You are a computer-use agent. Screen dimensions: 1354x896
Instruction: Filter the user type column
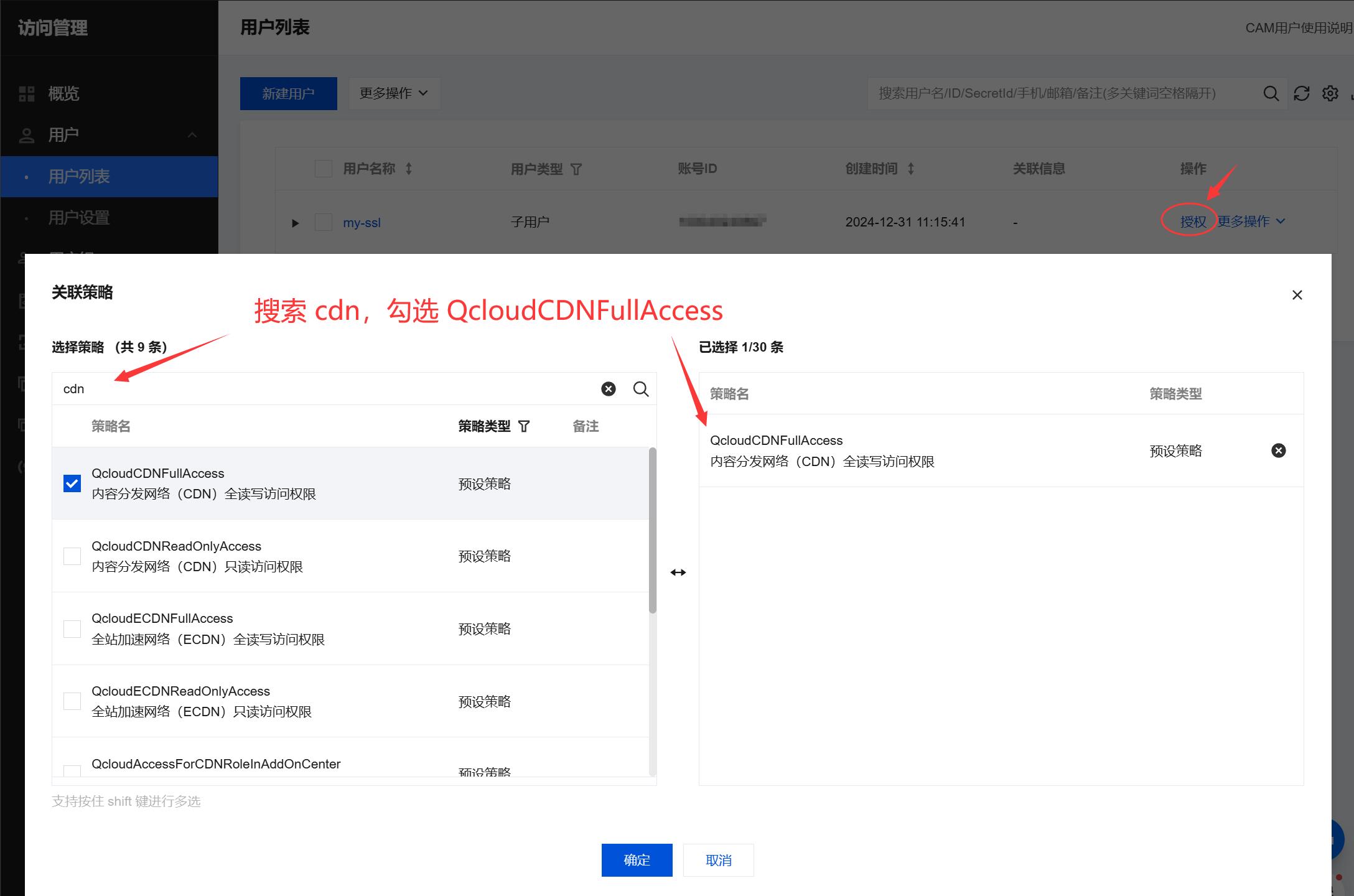pyautogui.click(x=576, y=169)
